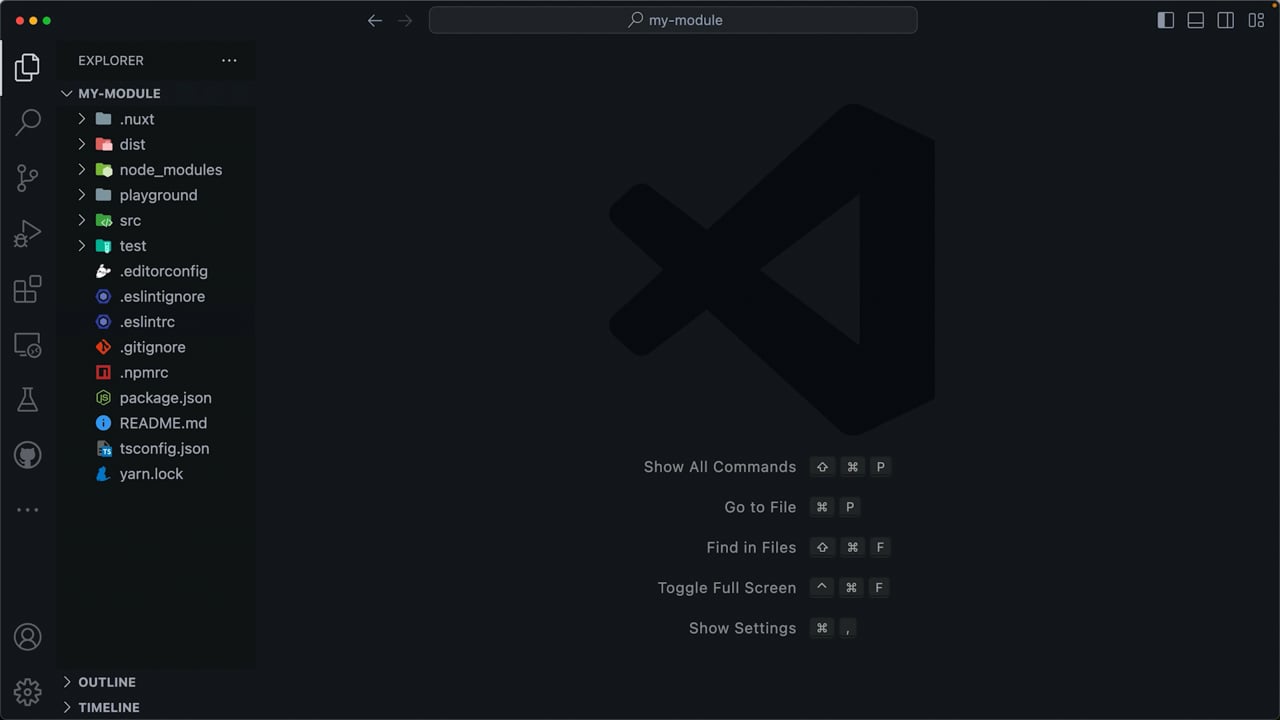
Task: Expand the OUTLINE section
Action: coord(156,682)
